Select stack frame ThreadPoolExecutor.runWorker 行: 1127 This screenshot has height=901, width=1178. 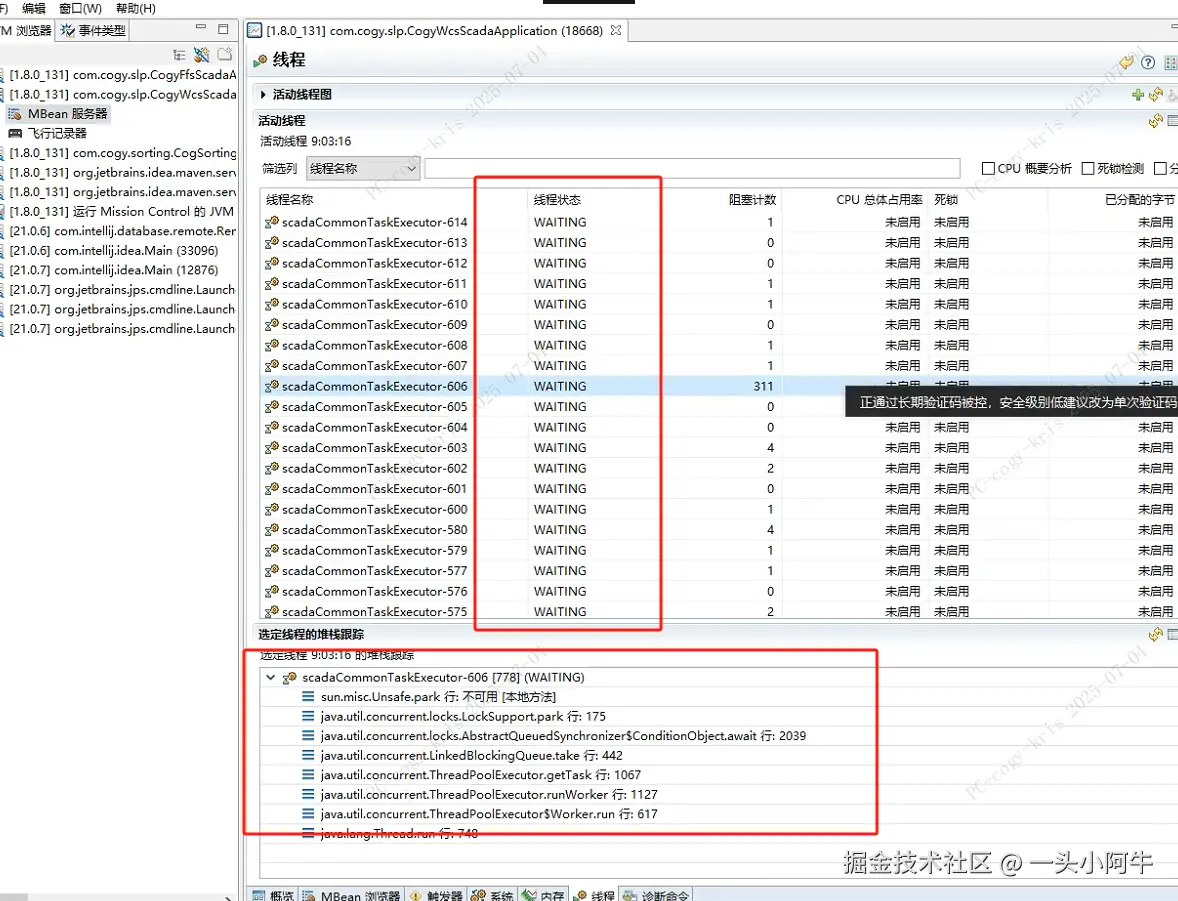click(489, 794)
